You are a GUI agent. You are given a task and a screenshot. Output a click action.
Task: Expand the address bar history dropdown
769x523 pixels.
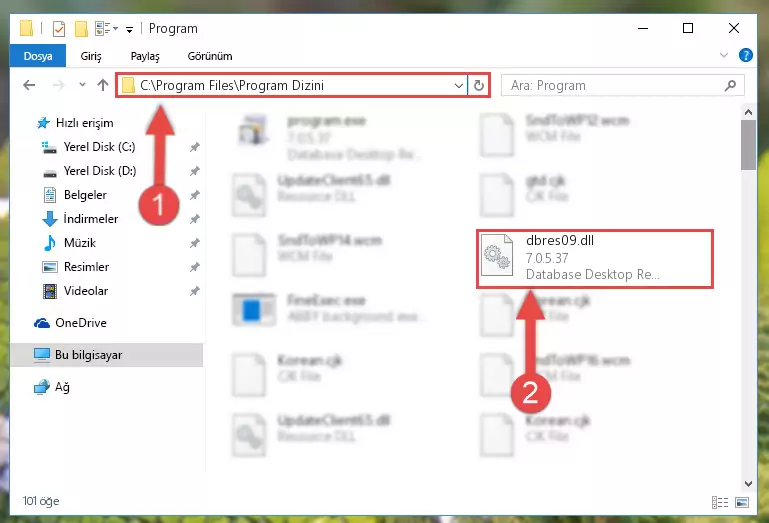pos(459,85)
